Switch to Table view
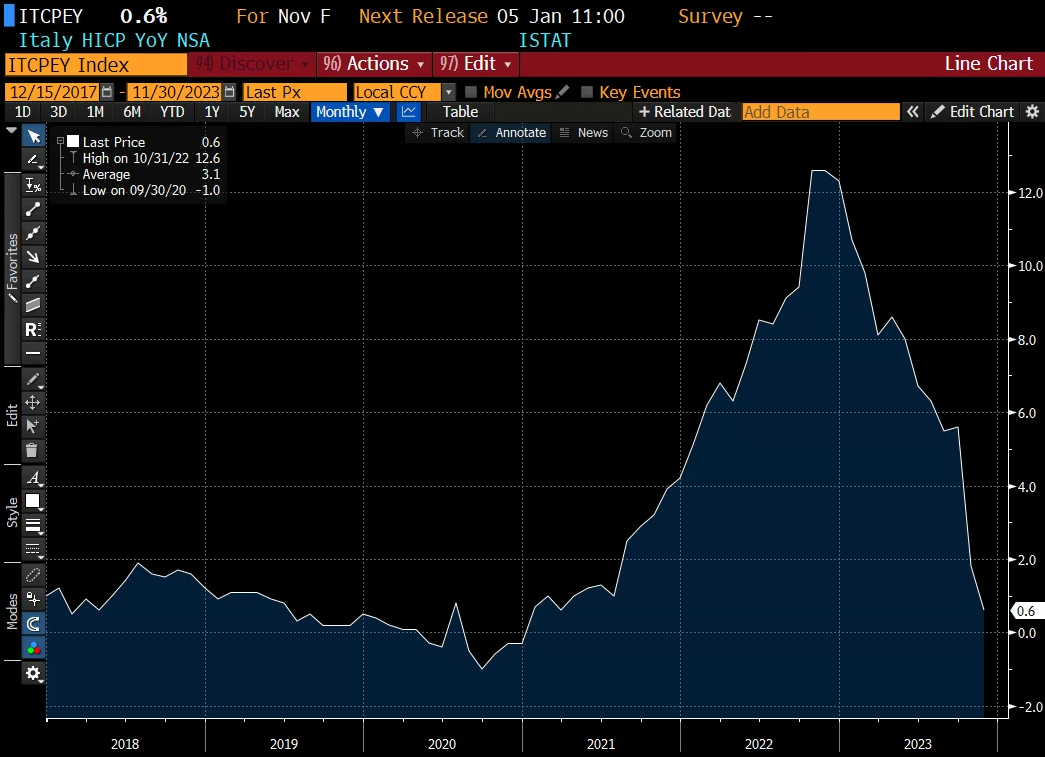This screenshot has width=1045, height=757. 461,112
